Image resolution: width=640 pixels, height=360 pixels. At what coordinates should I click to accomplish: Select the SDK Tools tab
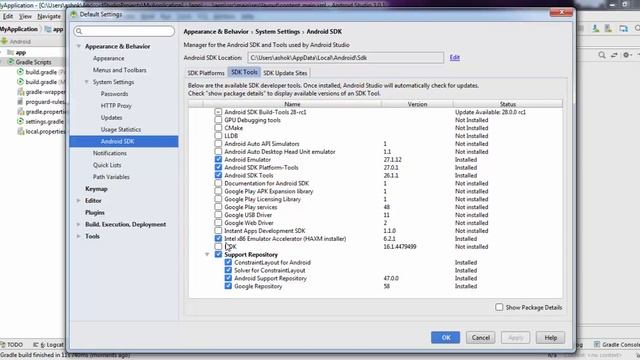tap(244, 72)
